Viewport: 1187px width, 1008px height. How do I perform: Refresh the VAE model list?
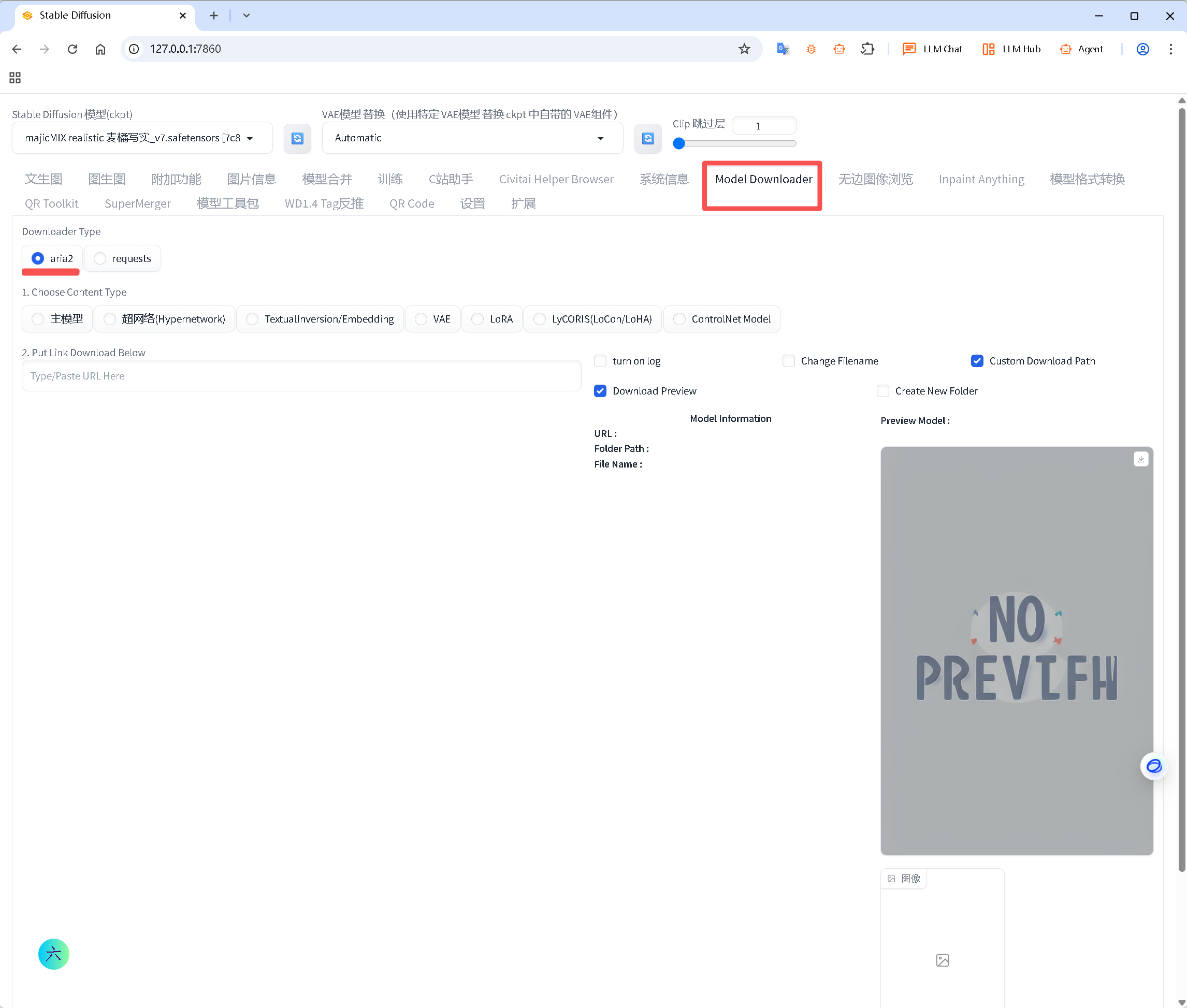click(647, 138)
